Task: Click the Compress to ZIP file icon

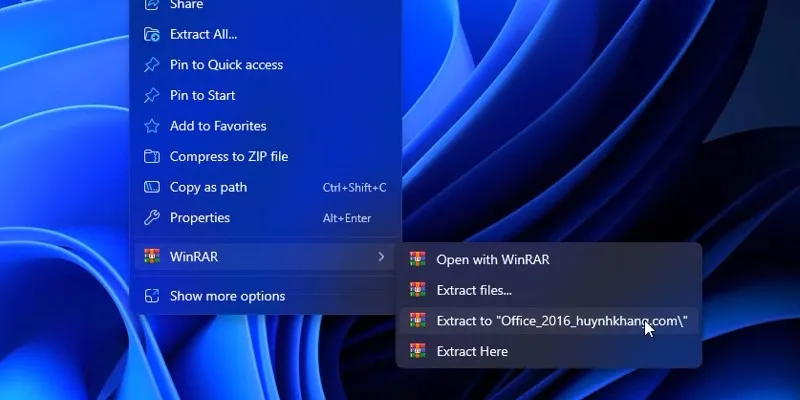Action: (x=152, y=157)
